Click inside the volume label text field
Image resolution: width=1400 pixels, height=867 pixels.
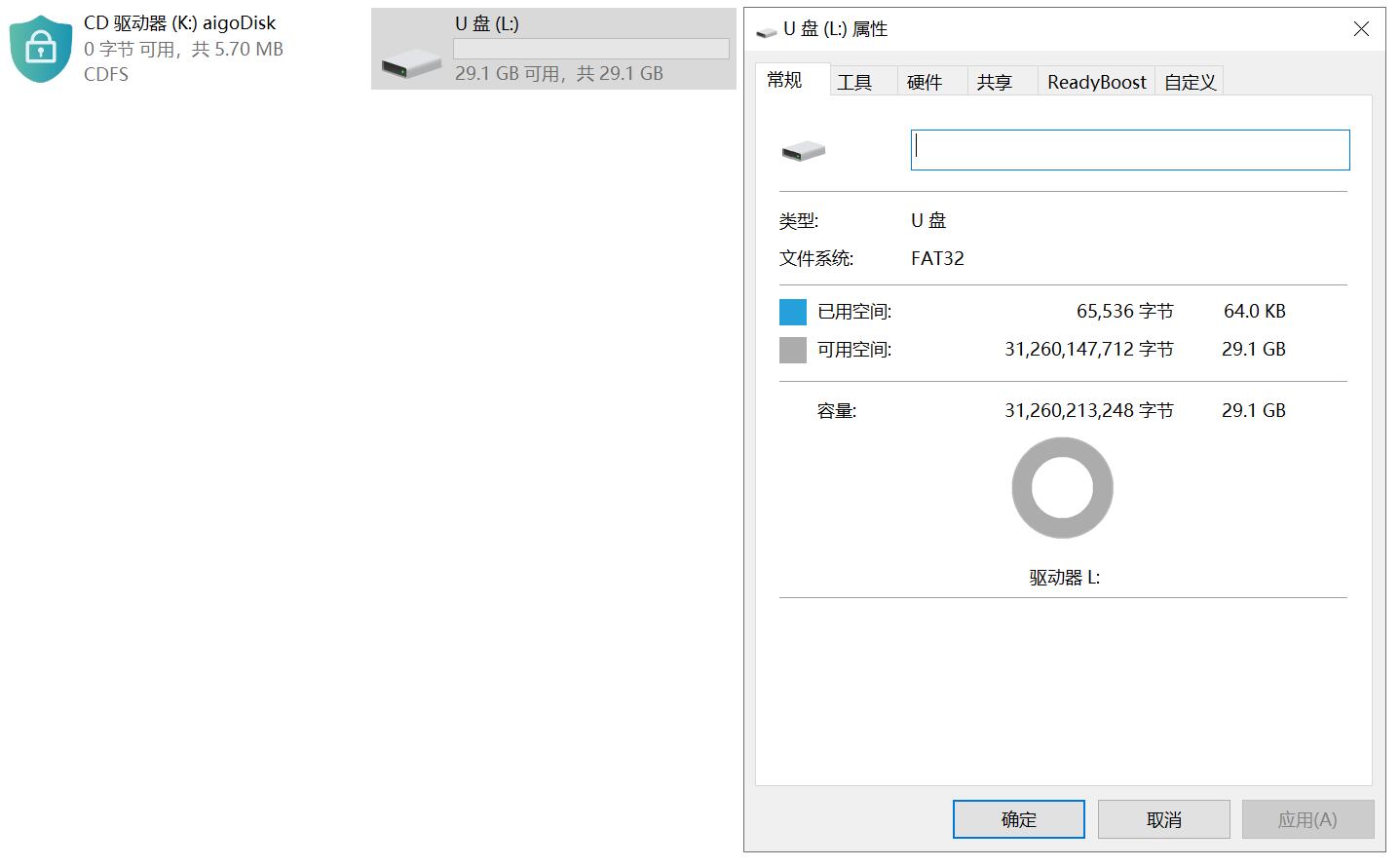1128,149
